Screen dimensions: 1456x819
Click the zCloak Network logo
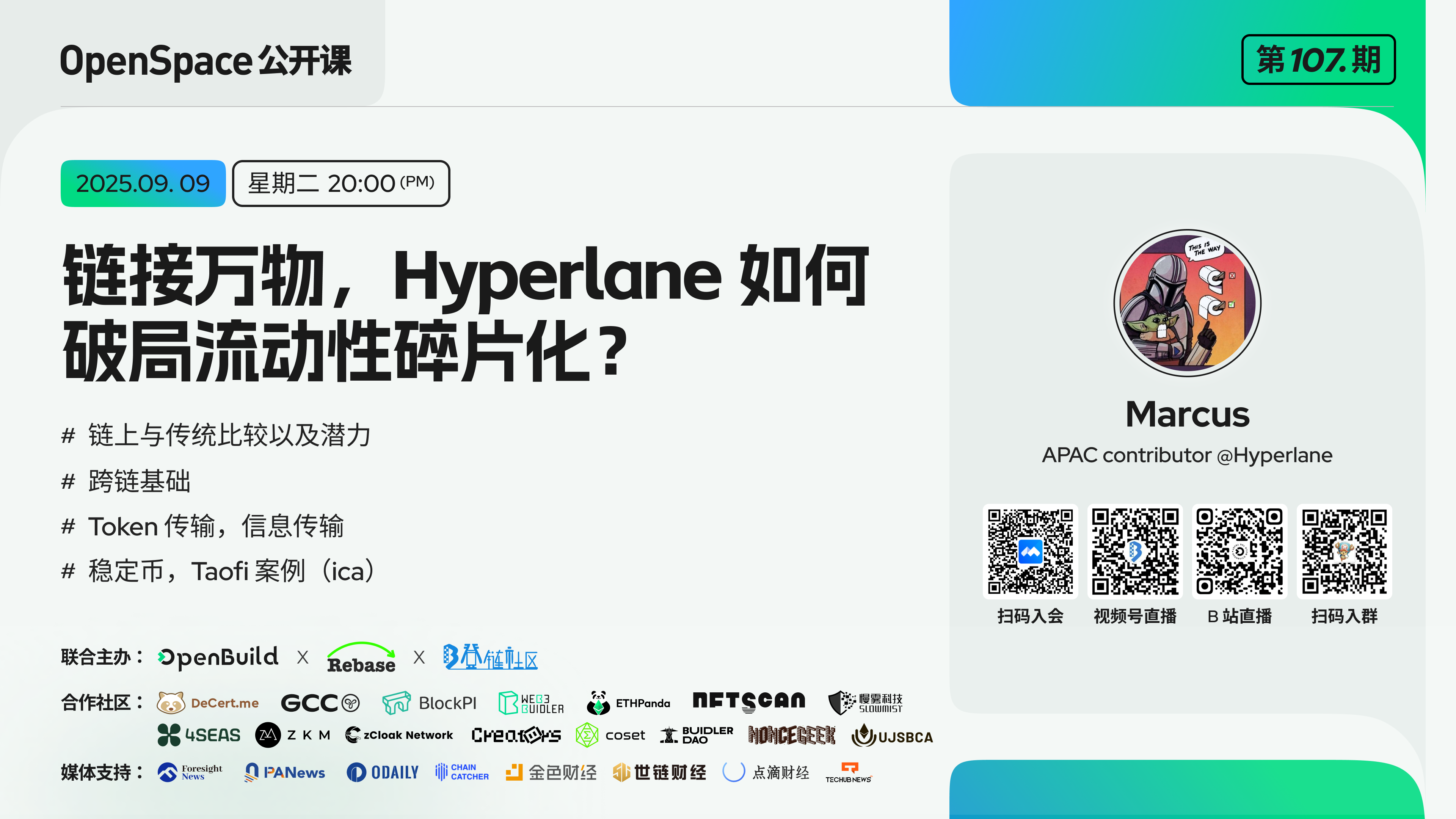(399, 735)
